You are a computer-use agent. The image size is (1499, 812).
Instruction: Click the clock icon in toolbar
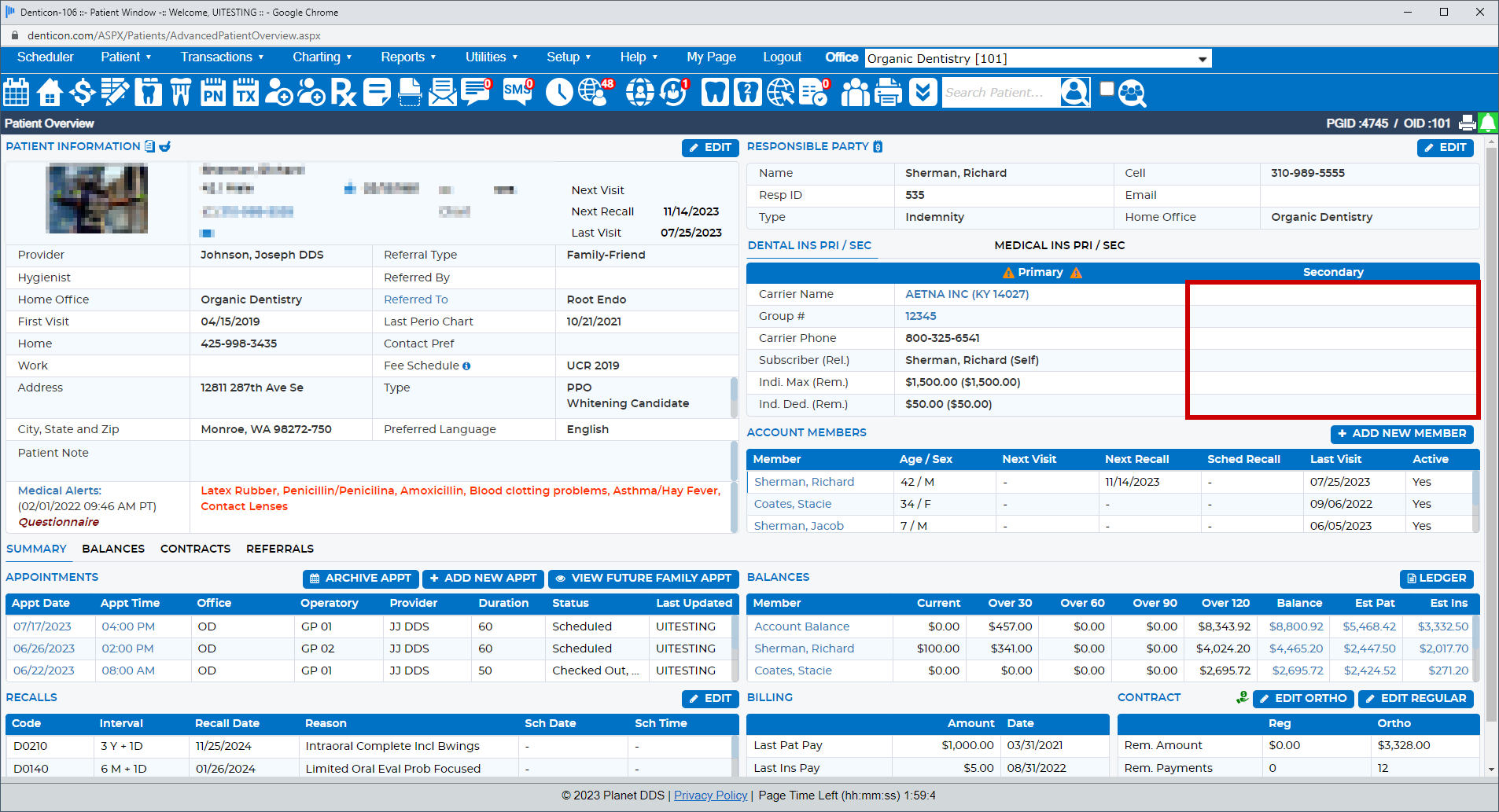(x=559, y=93)
